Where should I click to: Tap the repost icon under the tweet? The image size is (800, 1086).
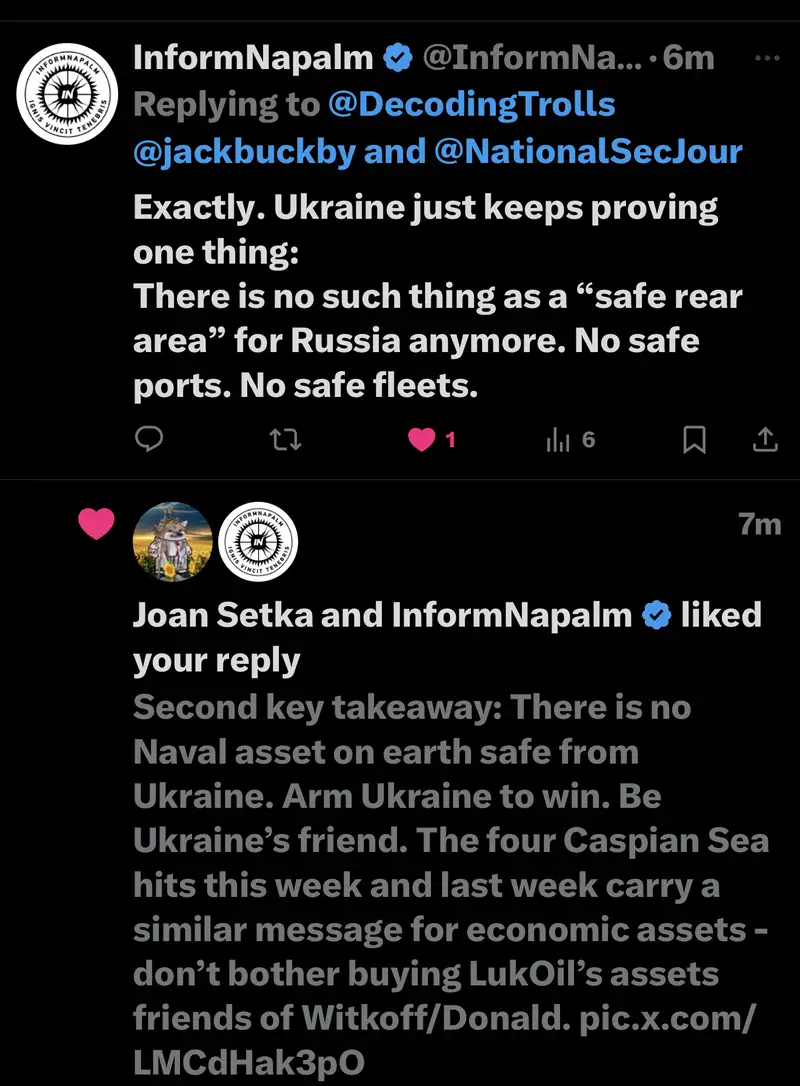(286, 439)
